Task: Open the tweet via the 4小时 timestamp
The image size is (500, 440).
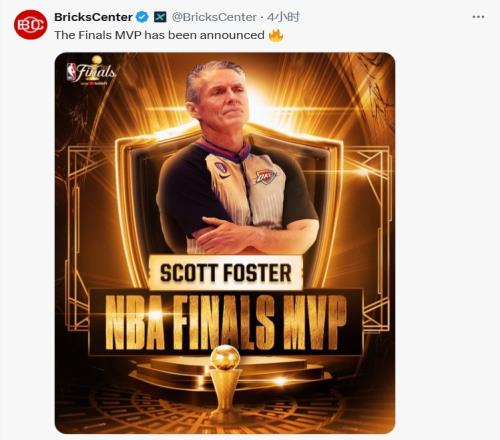Action: pyautogui.click(x=283, y=17)
